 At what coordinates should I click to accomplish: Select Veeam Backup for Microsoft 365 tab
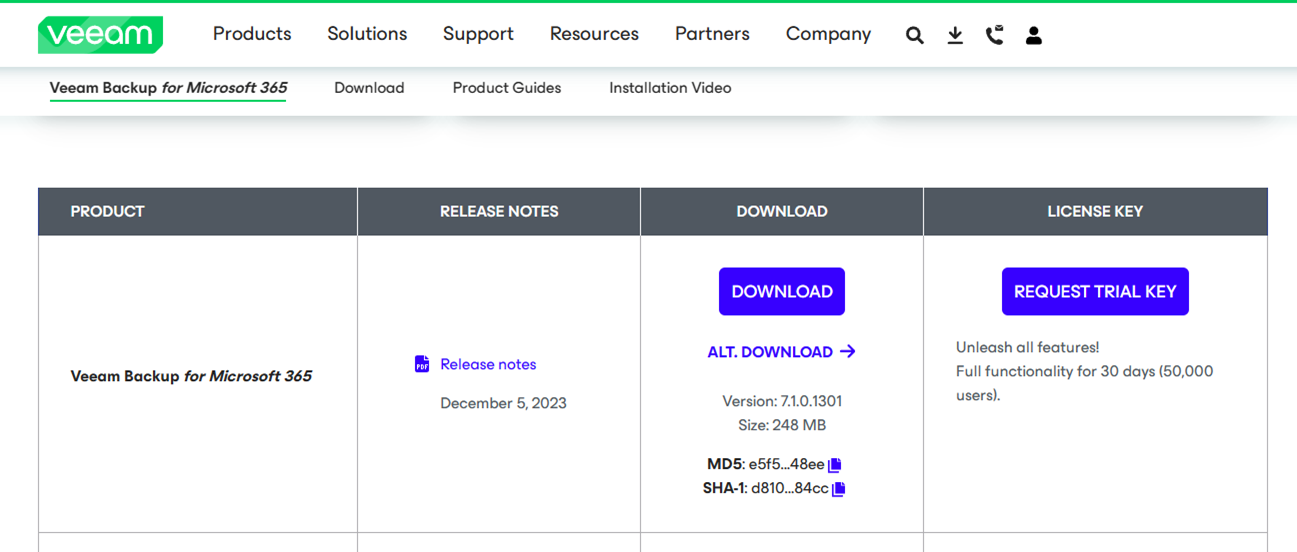168,88
